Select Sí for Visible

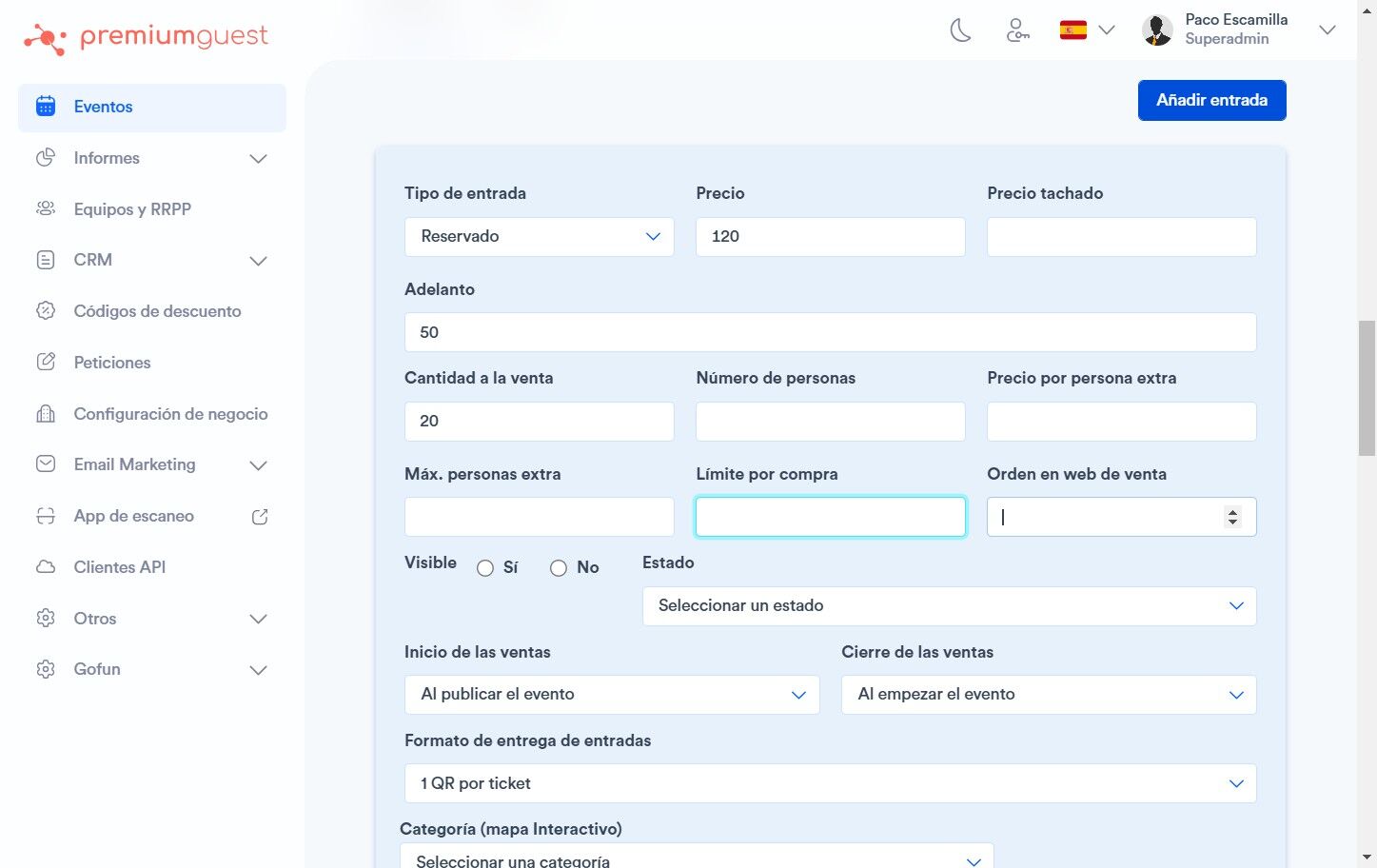485,568
